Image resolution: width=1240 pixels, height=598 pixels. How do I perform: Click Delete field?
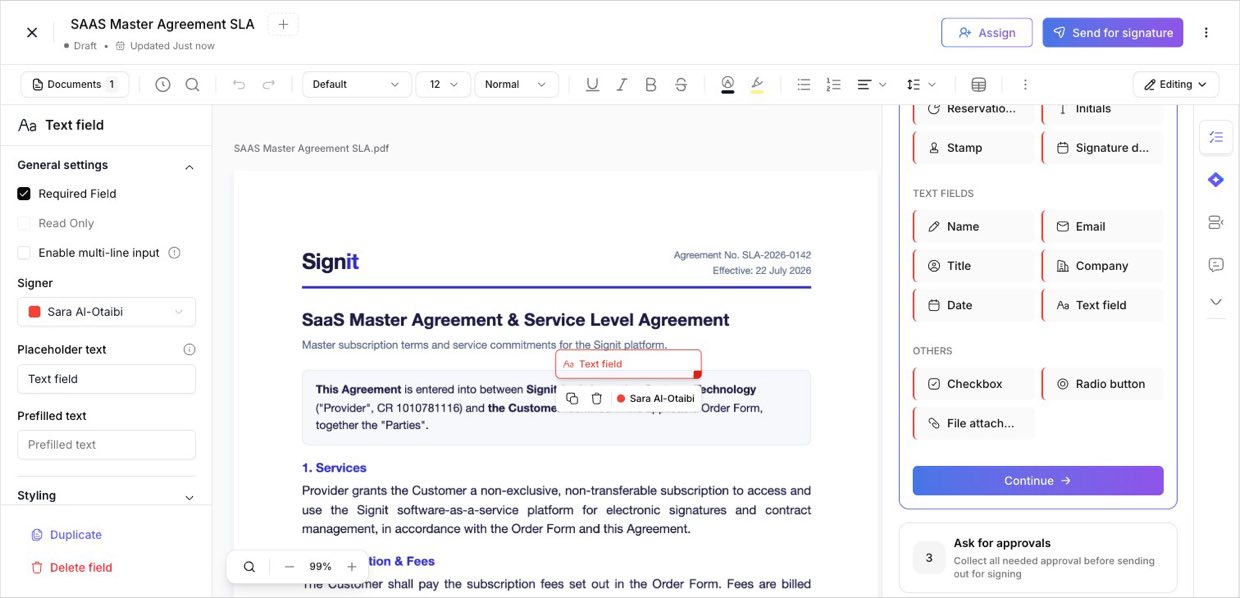pos(71,567)
